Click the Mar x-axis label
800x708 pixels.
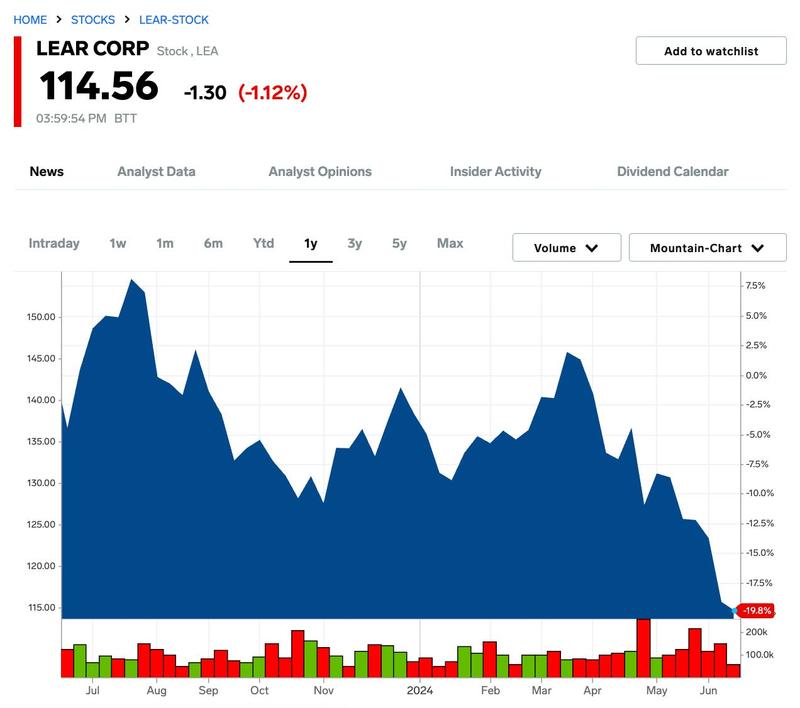541,690
